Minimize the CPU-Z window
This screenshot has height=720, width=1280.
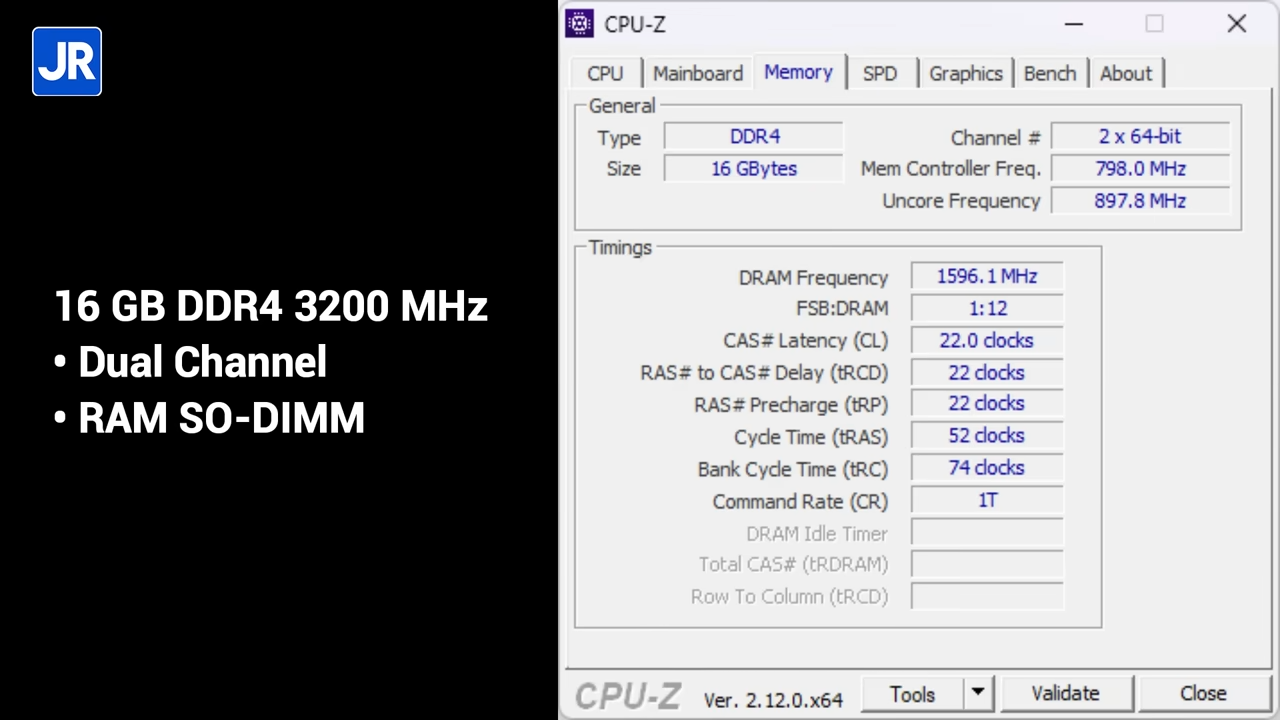click(x=1074, y=24)
